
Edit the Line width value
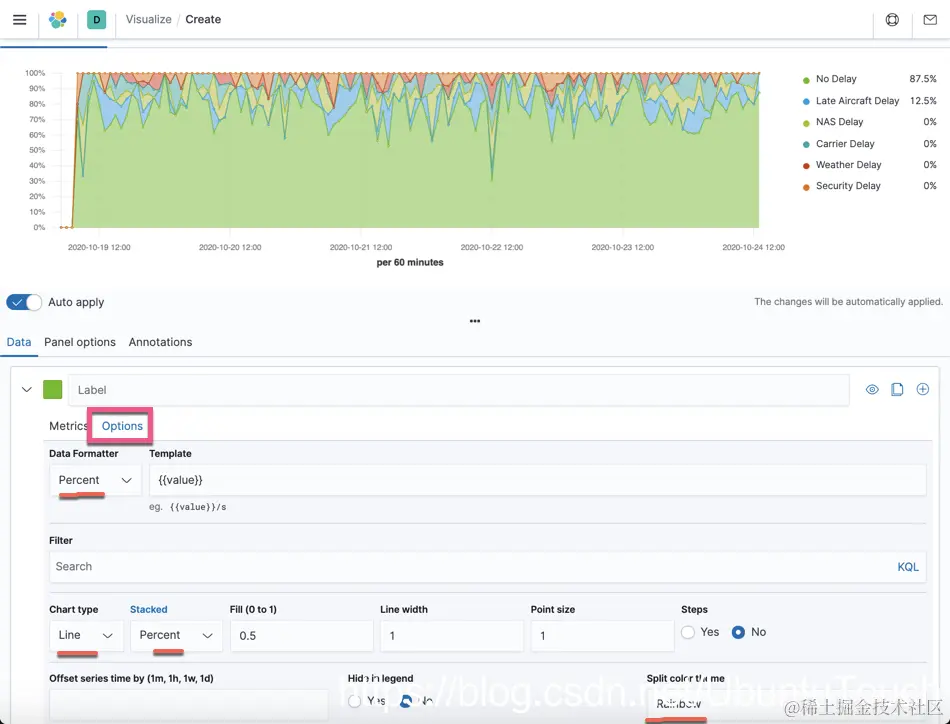point(451,636)
